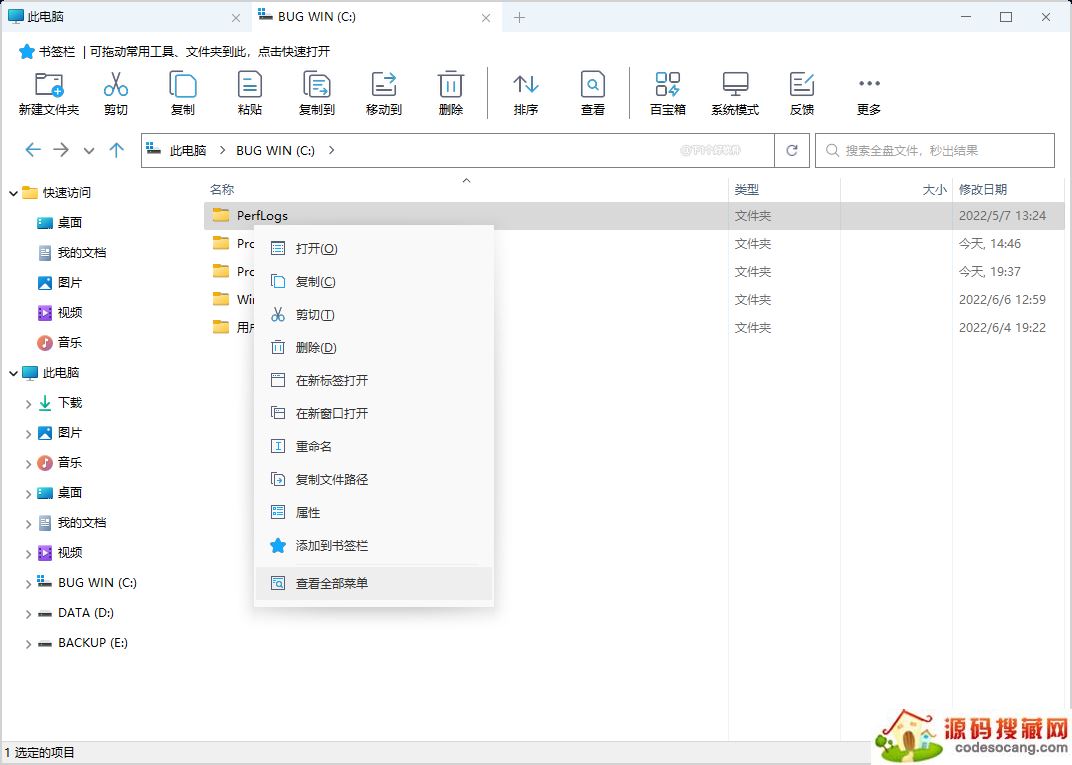This screenshot has width=1072, height=765.
Task: Click the 删除 trash icon in the toolbar
Action: (x=451, y=85)
